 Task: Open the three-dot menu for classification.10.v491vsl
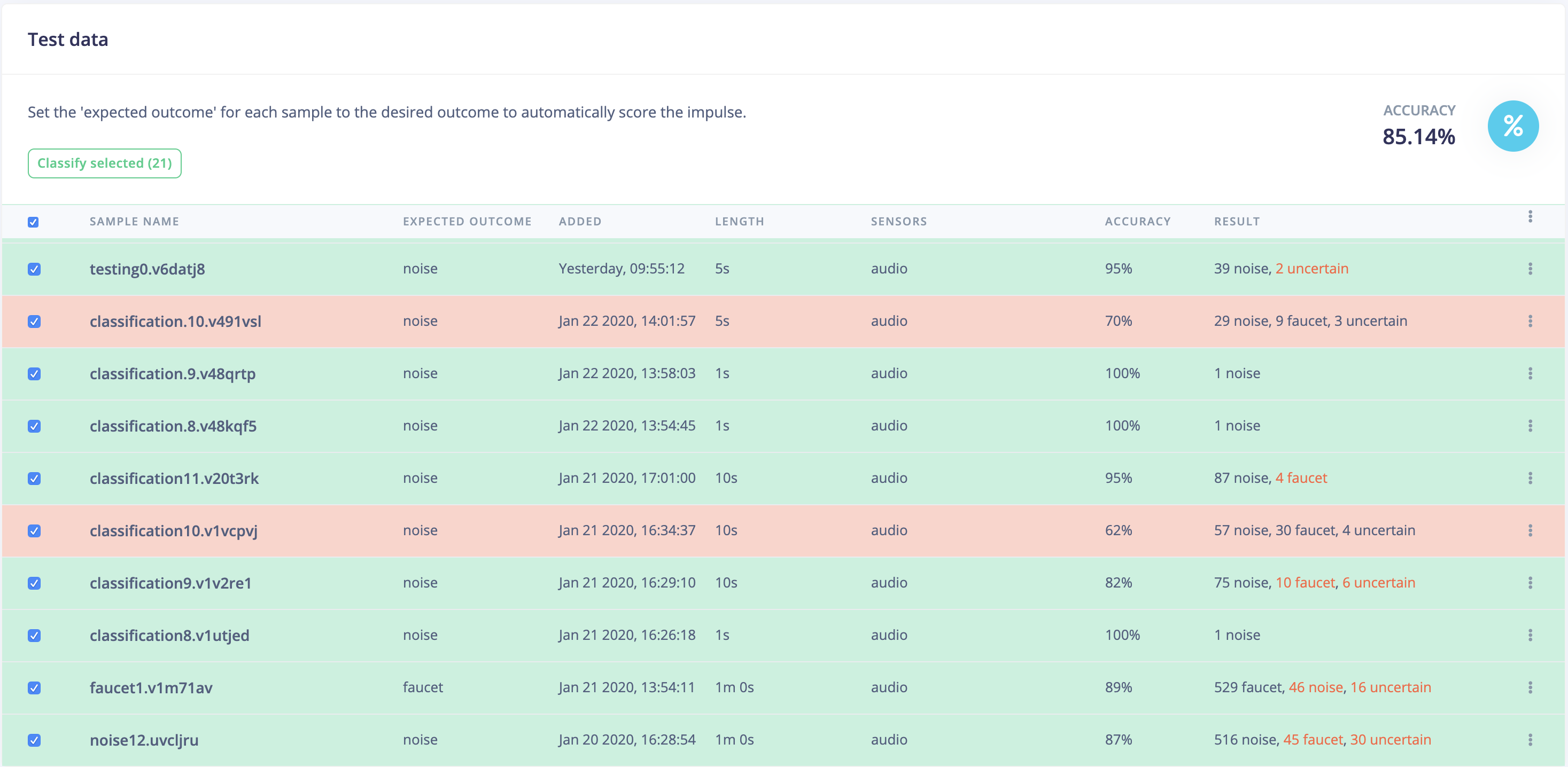pyautogui.click(x=1530, y=321)
